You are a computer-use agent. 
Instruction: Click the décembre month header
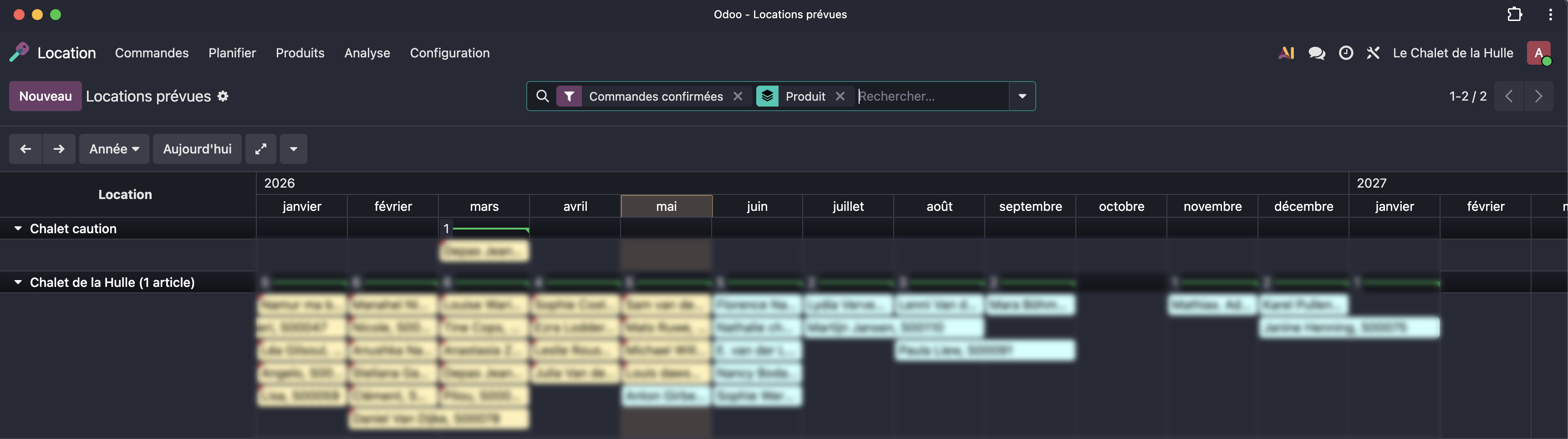pyautogui.click(x=1304, y=206)
